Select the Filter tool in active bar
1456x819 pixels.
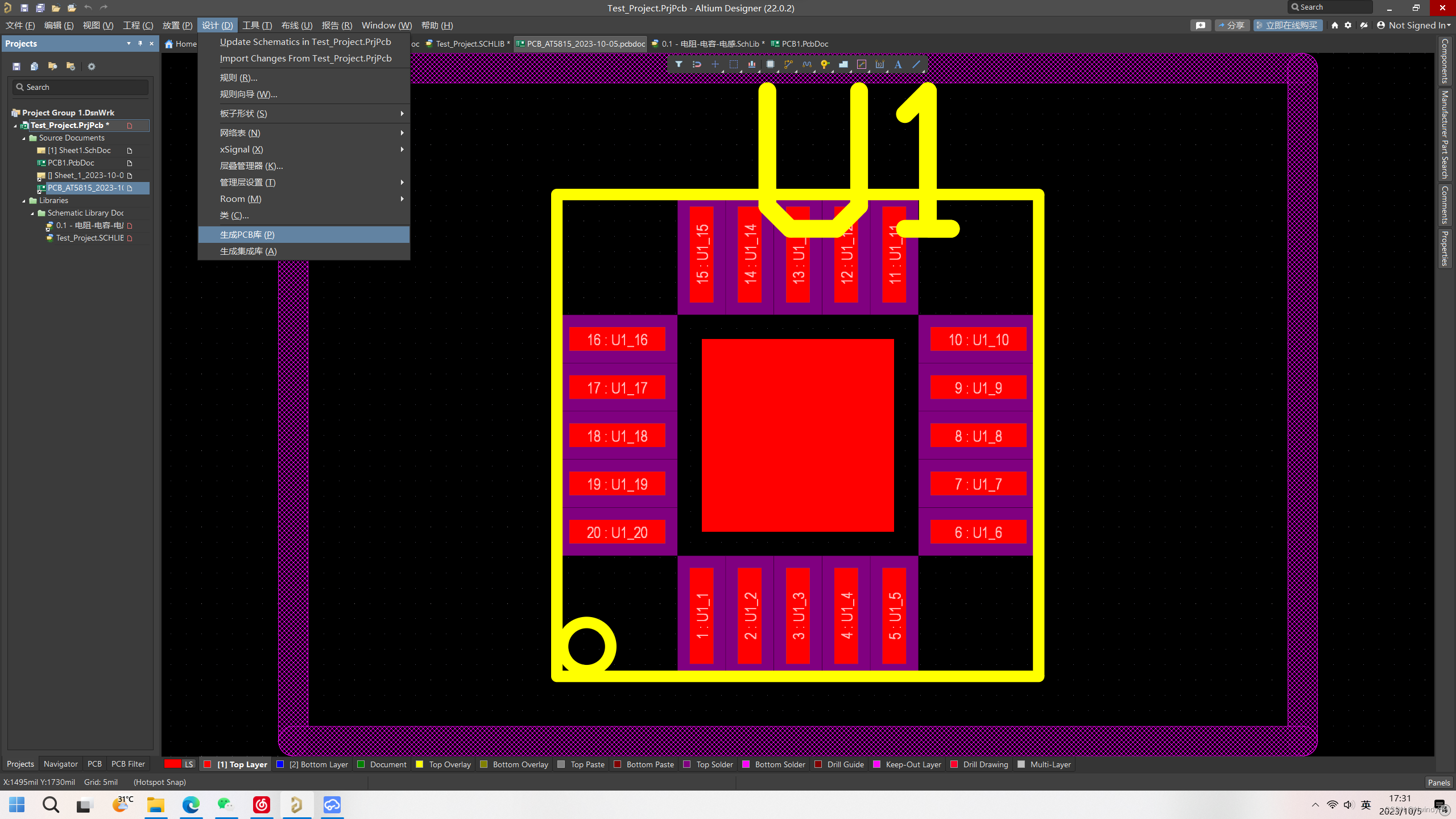679,64
